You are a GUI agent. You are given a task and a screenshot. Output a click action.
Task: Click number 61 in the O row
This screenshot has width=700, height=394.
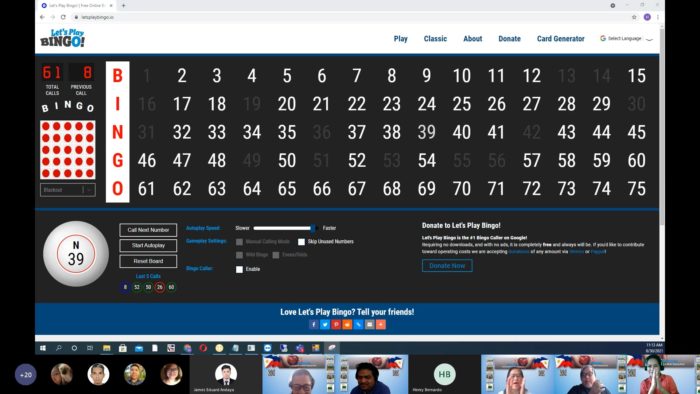[x=146, y=189]
